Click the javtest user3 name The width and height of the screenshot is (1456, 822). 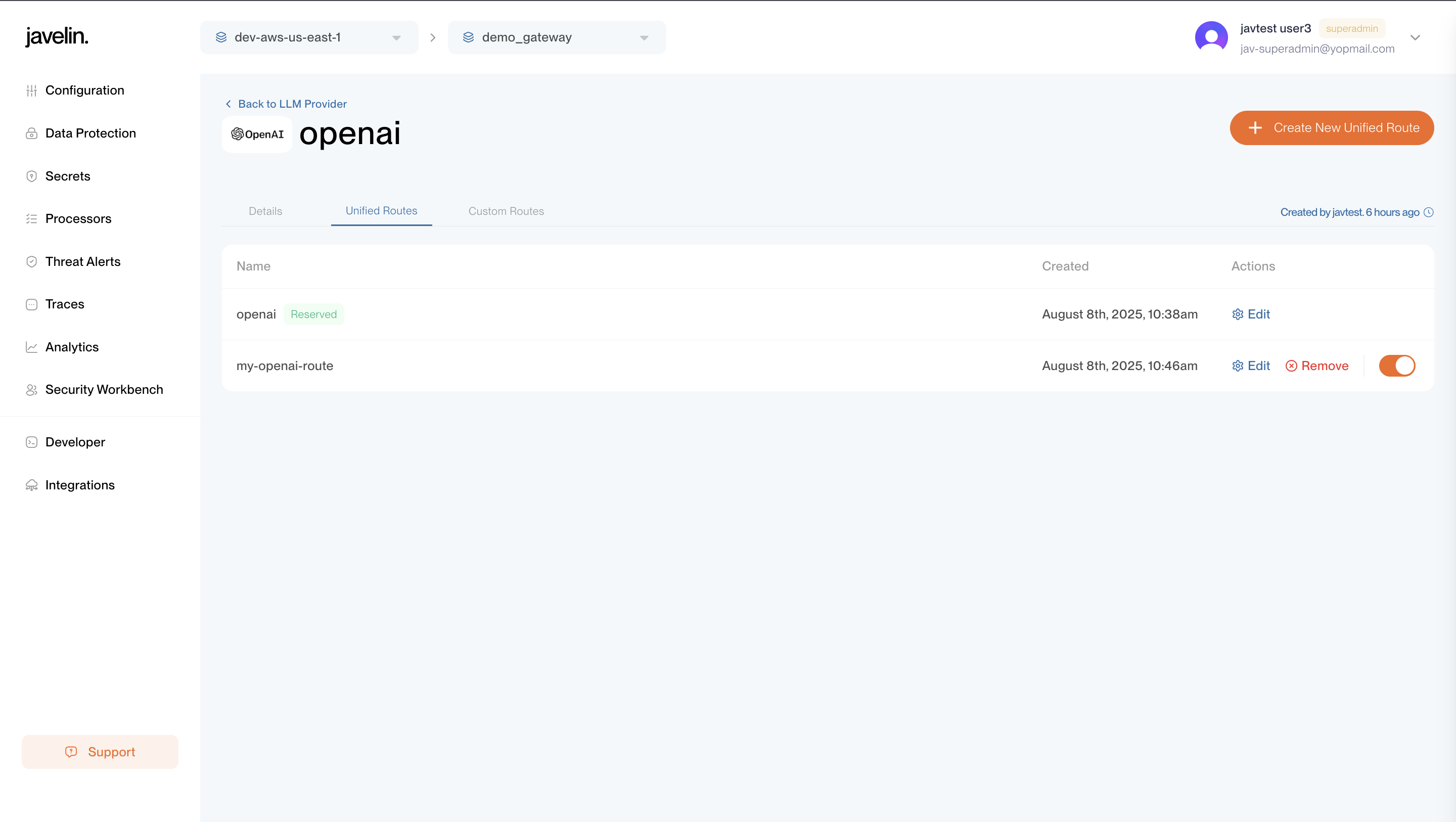click(x=1275, y=28)
